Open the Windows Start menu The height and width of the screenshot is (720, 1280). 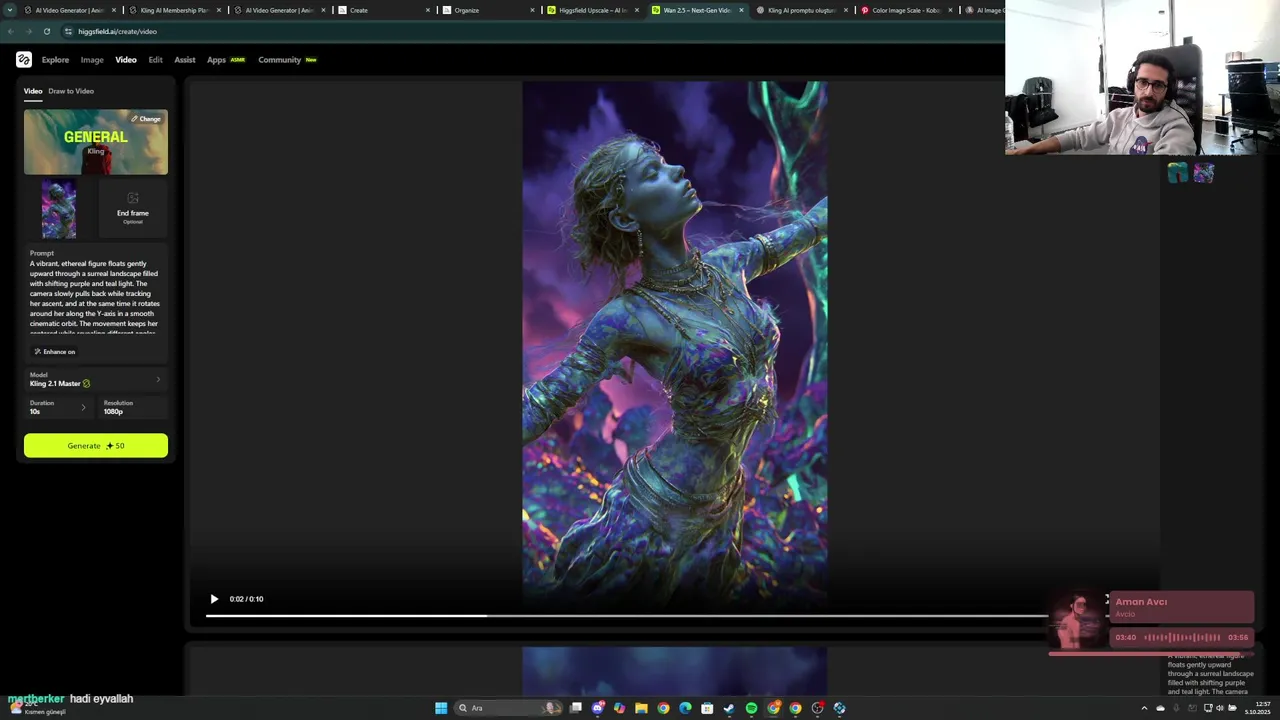coord(441,708)
